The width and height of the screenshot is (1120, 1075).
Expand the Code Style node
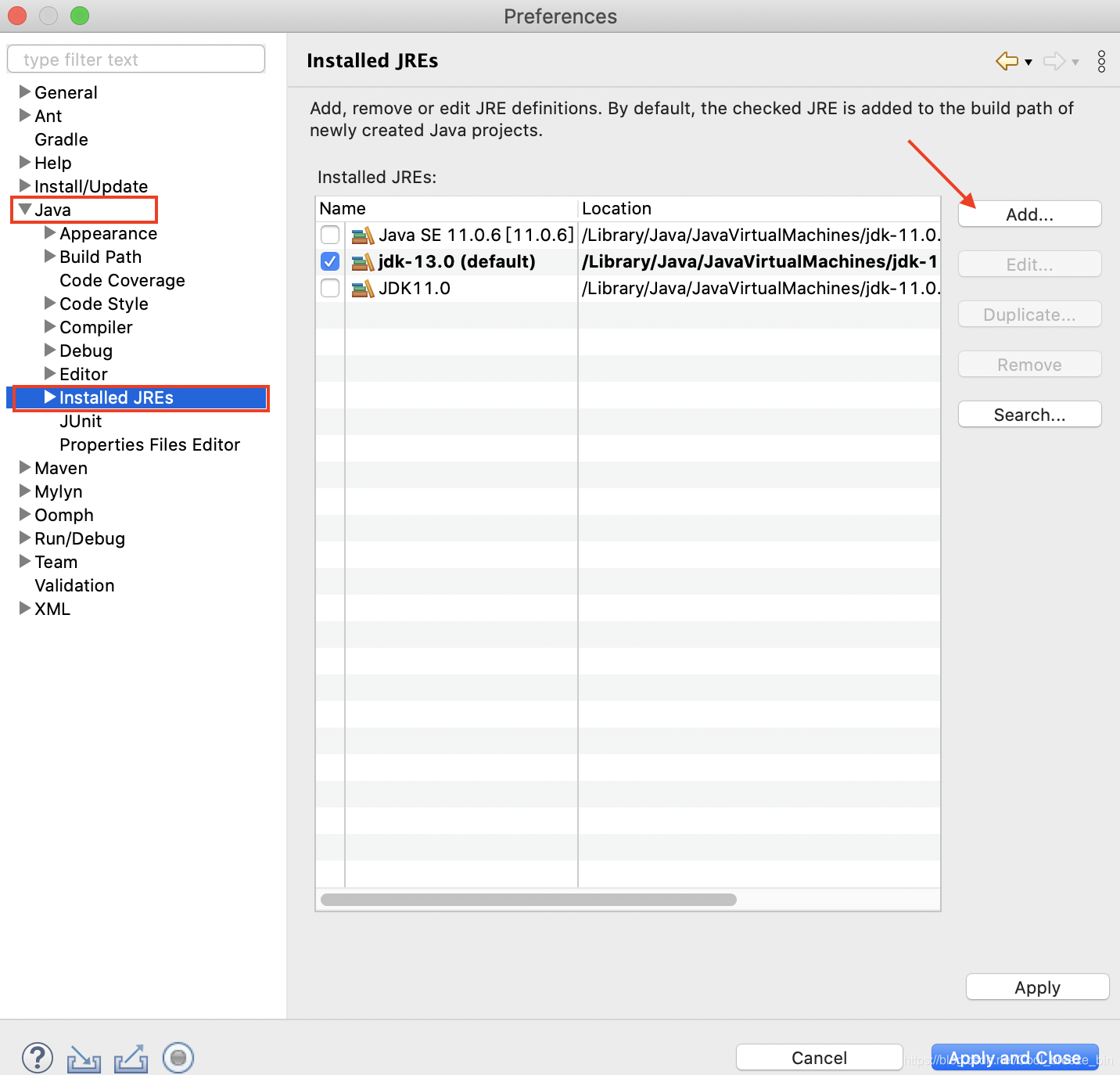click(50, 303)
